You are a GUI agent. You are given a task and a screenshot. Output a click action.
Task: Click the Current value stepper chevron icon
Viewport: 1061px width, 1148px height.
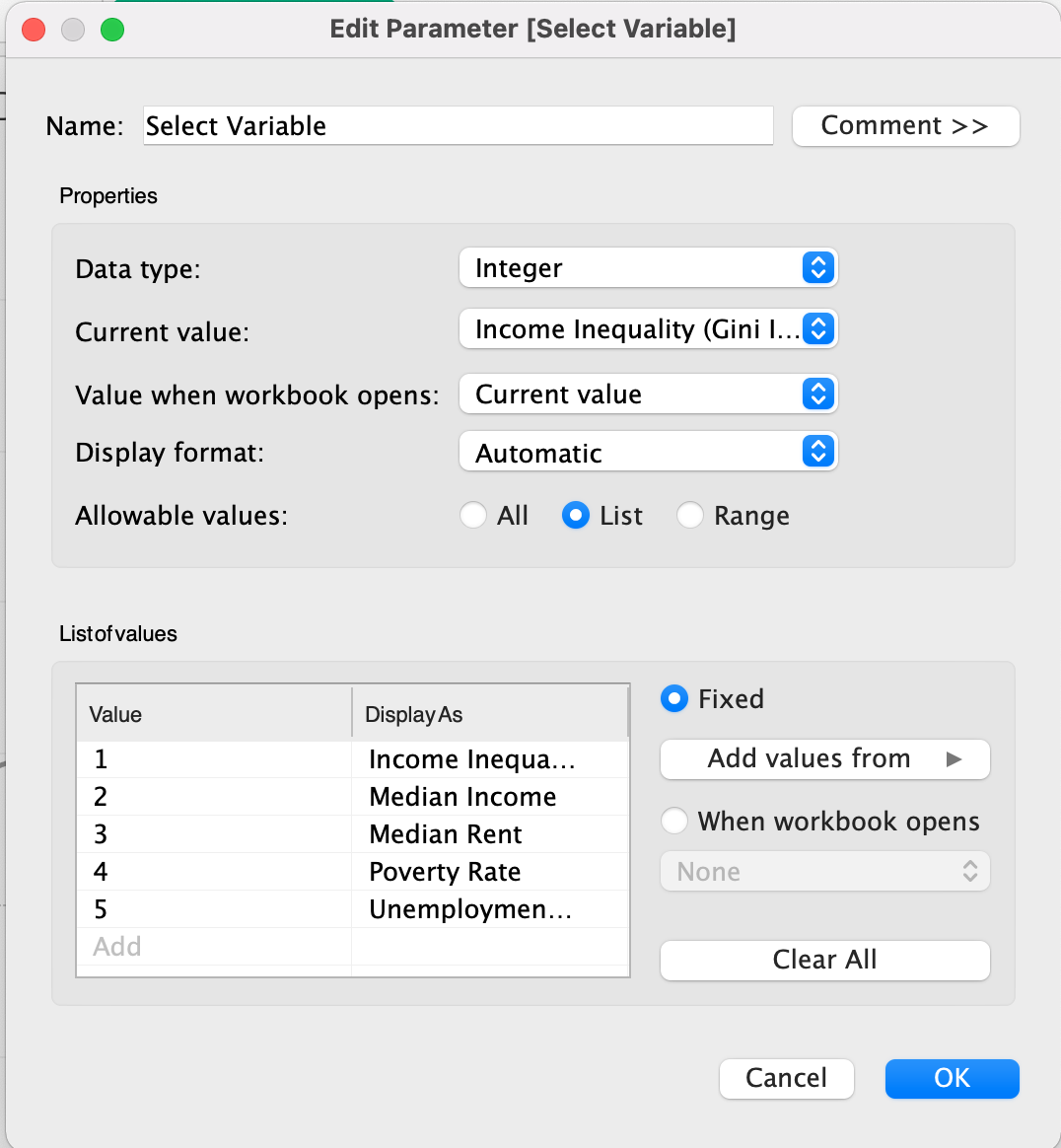pos(818,329)
